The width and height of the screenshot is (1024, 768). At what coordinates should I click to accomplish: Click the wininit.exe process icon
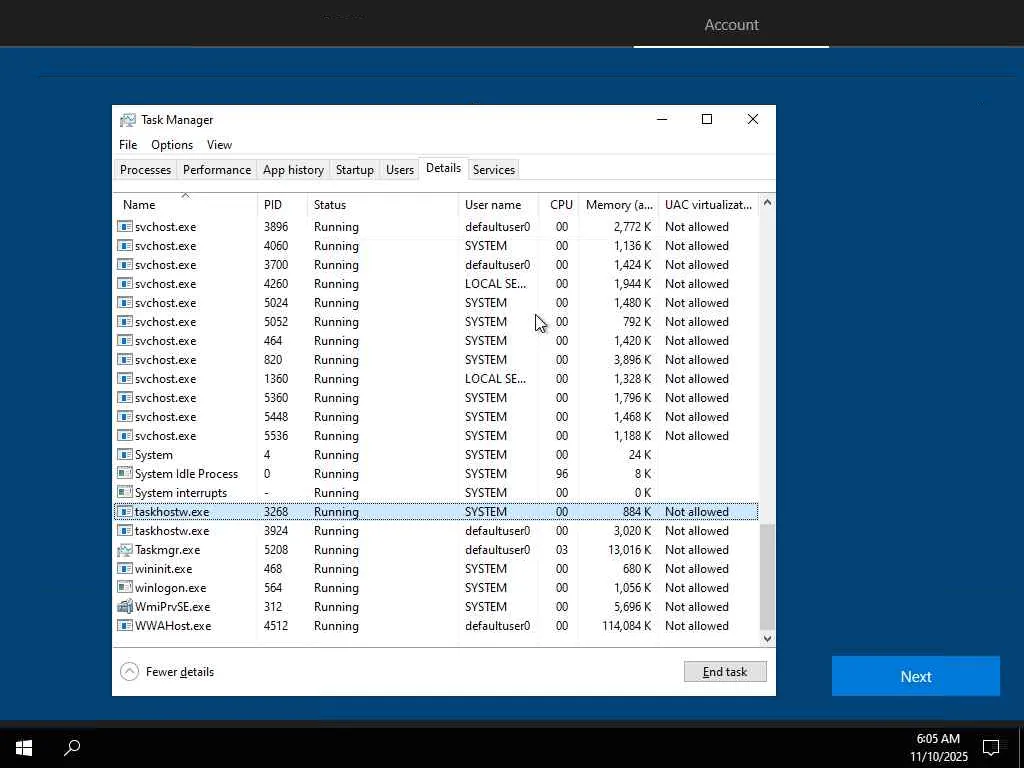click(125, 569)
